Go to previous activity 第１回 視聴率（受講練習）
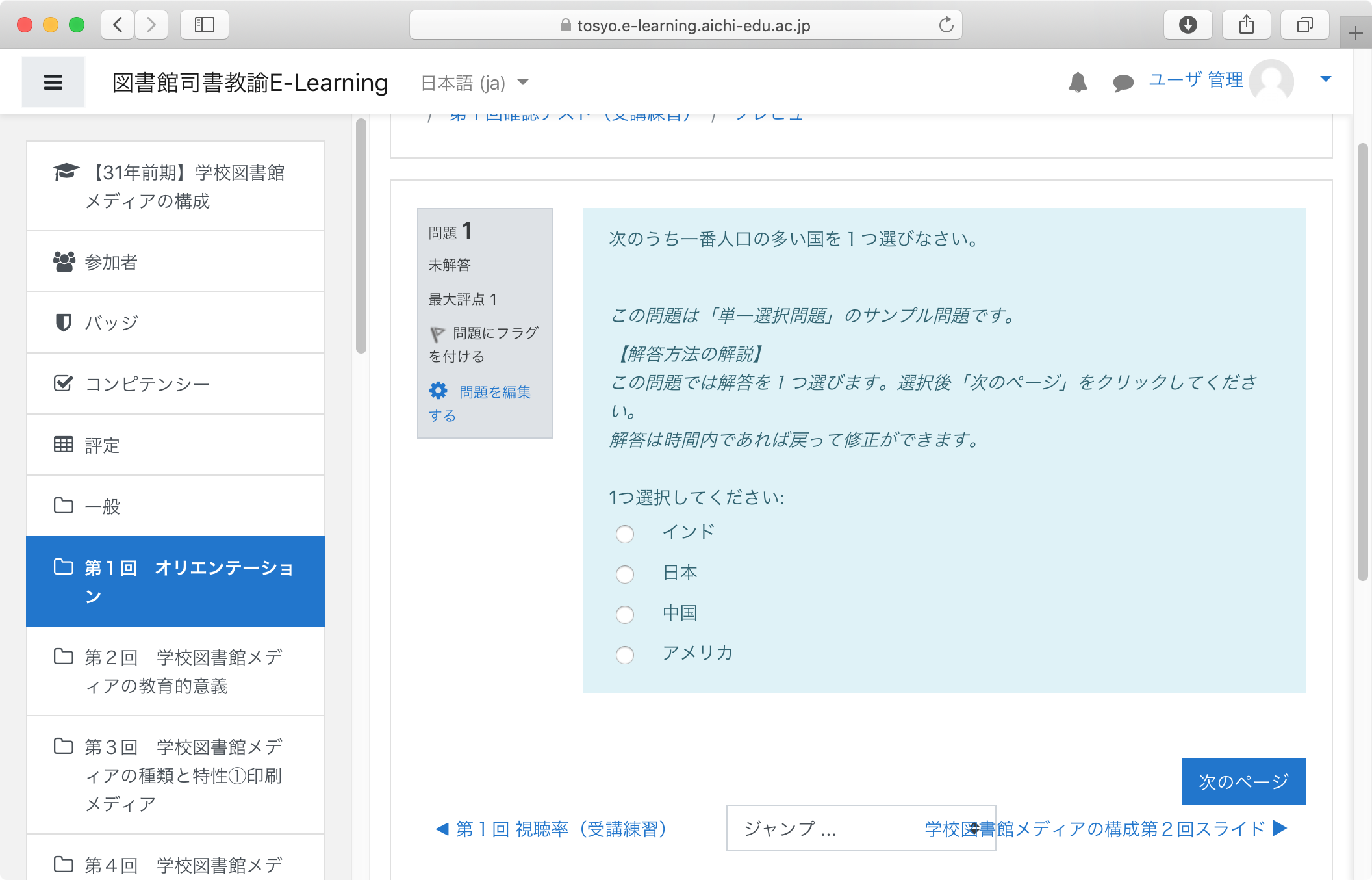Viewport: 1372px width, 880px height. (x=551, y=829)
